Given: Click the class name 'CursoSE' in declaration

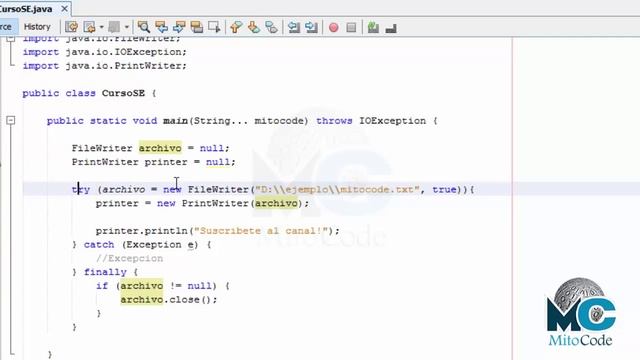Looking at the screenshot, I should pyautogui.click(x=123, y=93).
